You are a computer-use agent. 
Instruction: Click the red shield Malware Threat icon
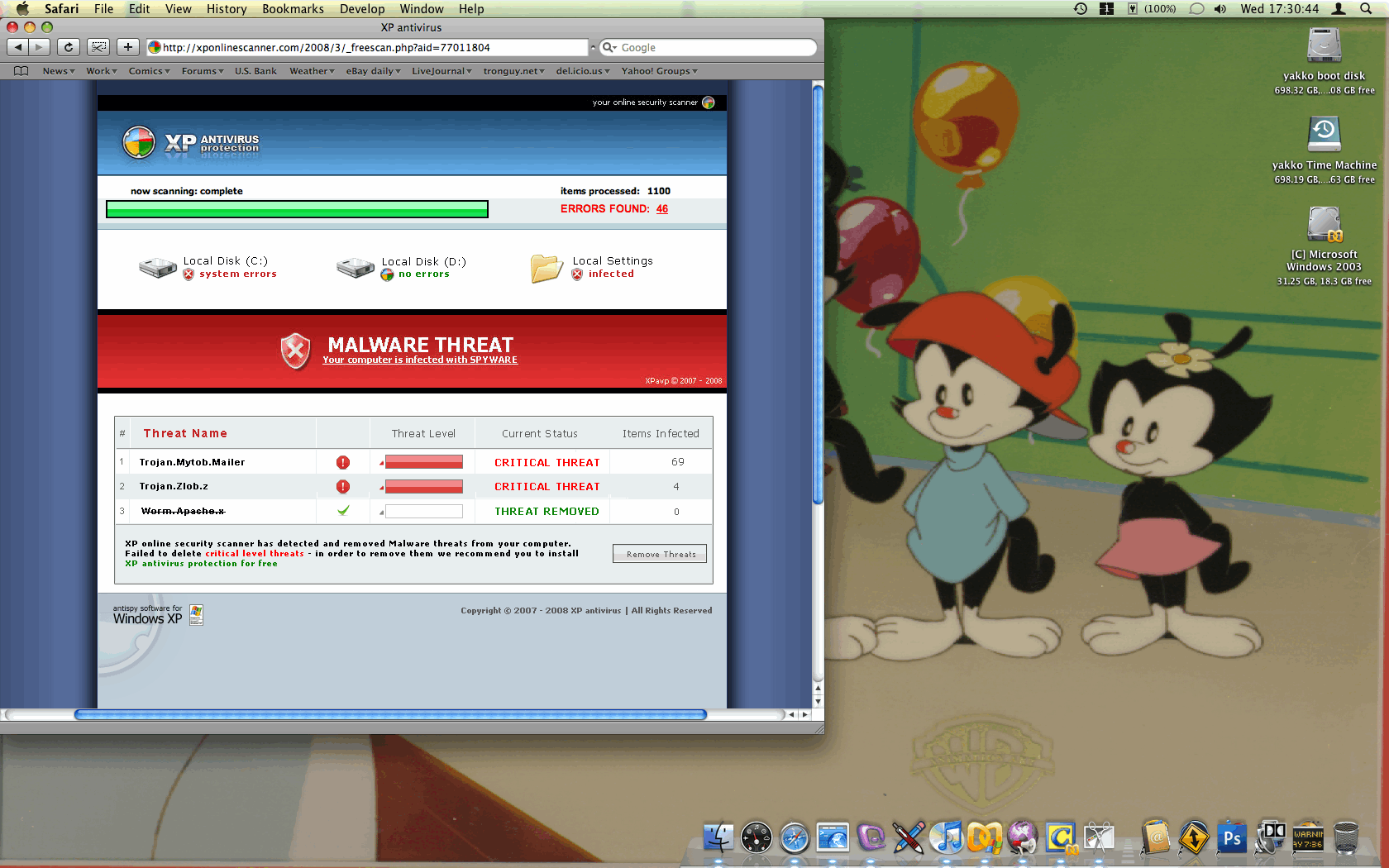[x=295, y=351]
